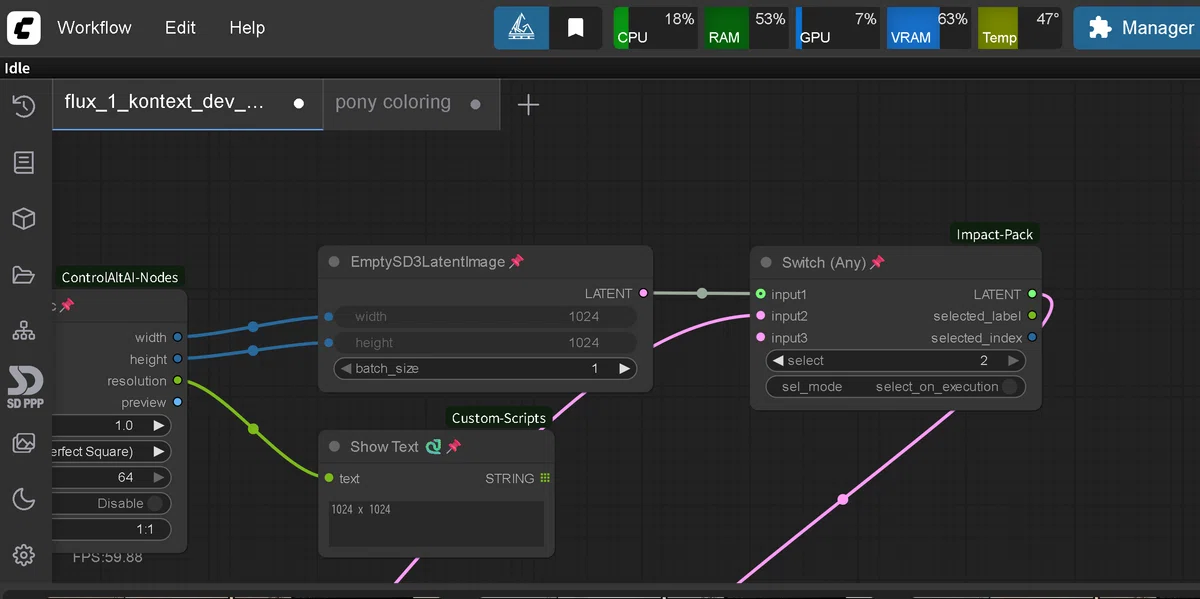Click selected_index output dot

[1032, 338]
